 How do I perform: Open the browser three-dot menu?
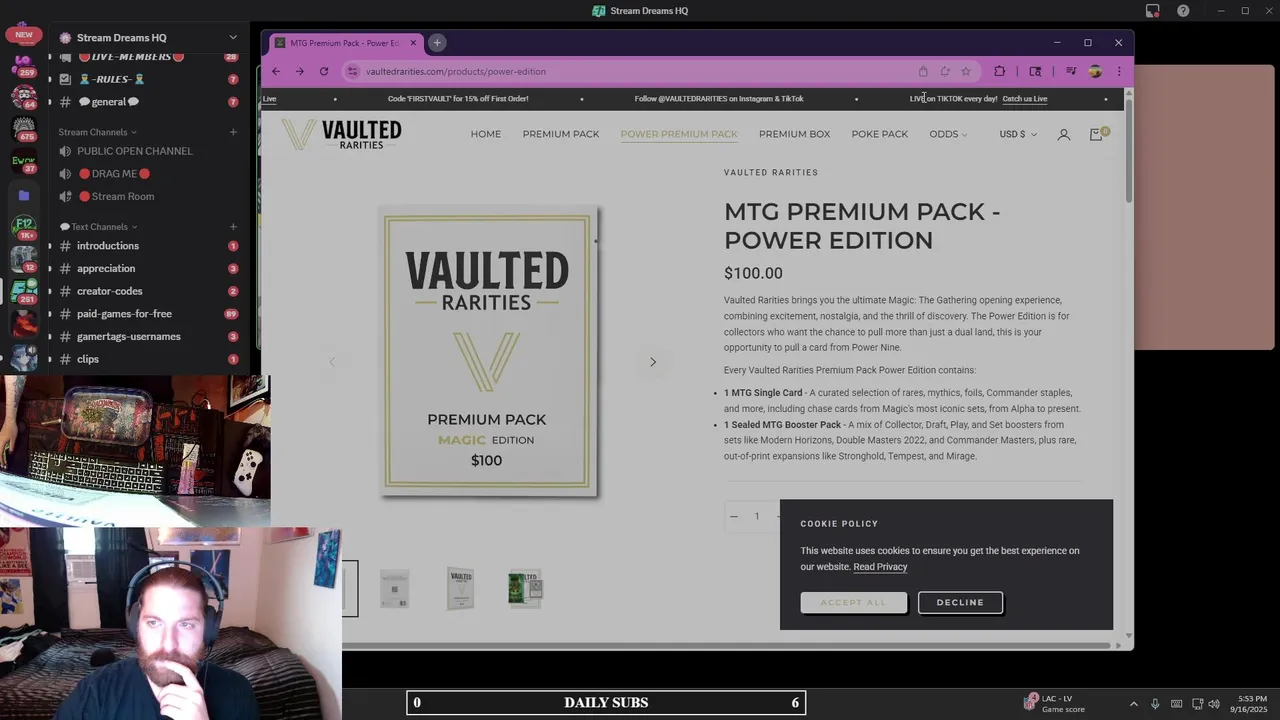pos(1119,71)
